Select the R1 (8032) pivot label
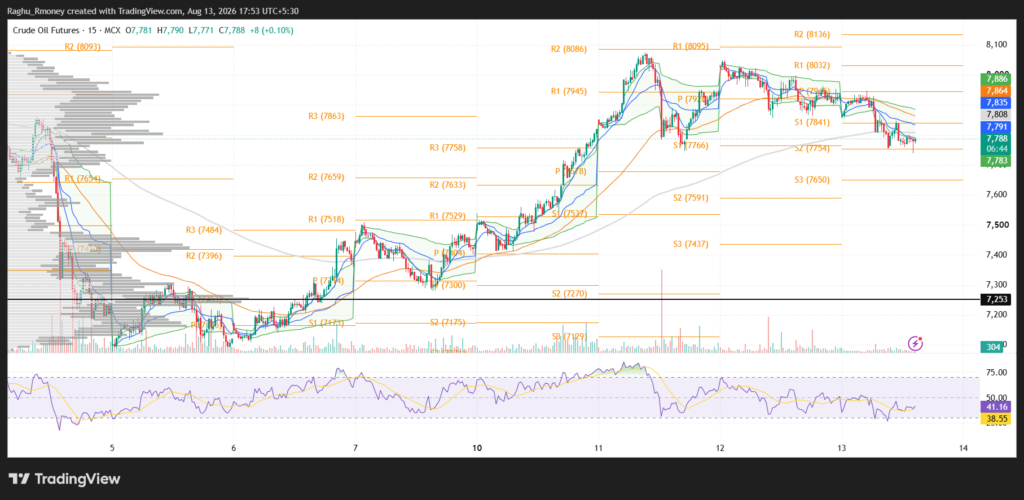 pos(812,65)
